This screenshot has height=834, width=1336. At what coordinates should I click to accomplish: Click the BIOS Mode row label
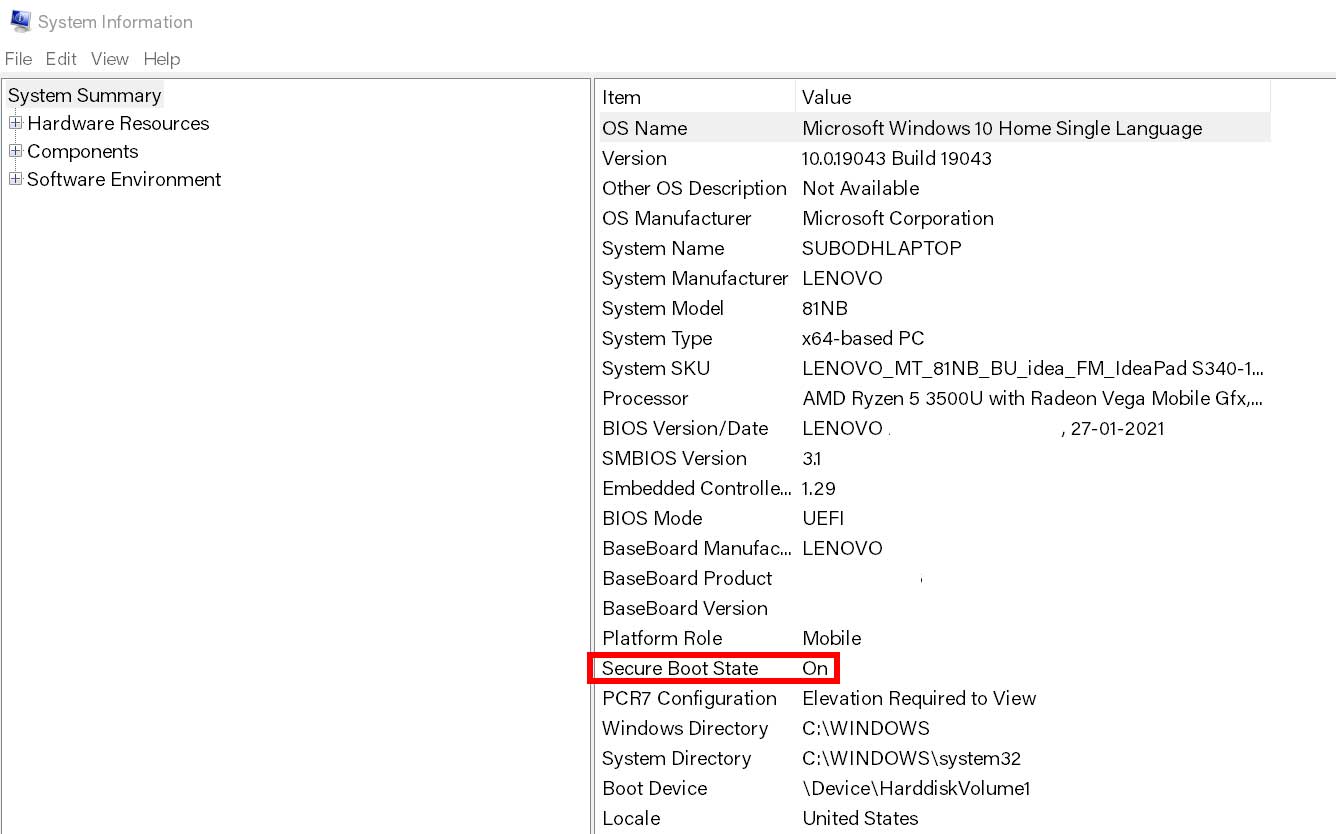pos(652,518)
